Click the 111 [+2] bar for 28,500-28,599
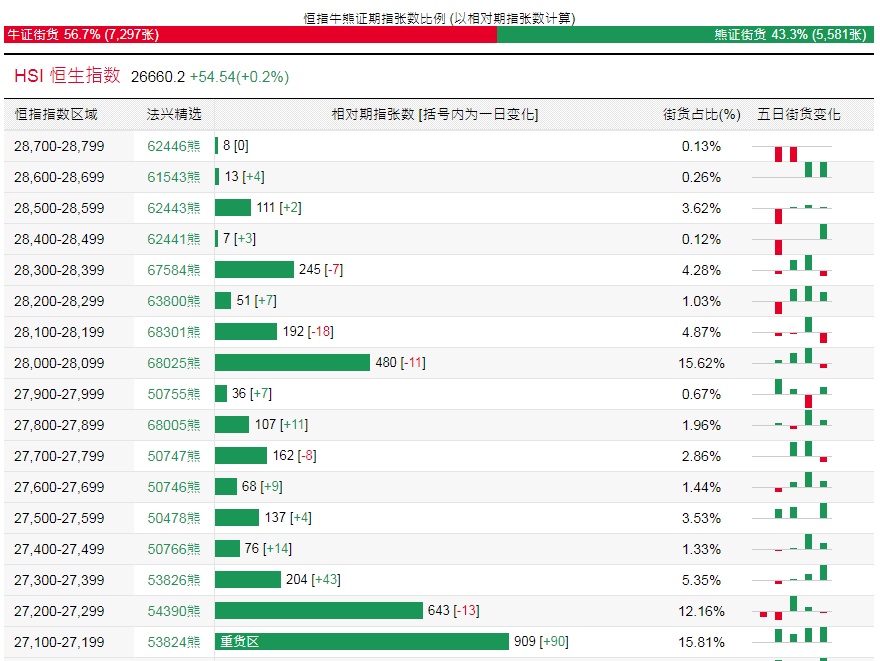 (x=233, y=208)
